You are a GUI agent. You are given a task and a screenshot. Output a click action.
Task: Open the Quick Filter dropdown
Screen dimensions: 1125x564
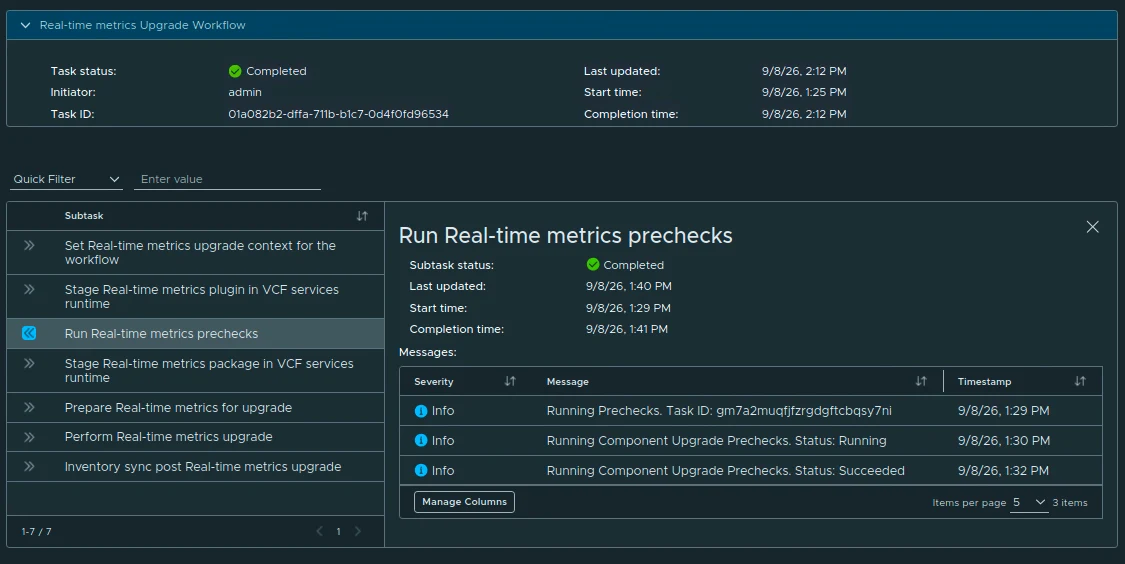[66, 179]
